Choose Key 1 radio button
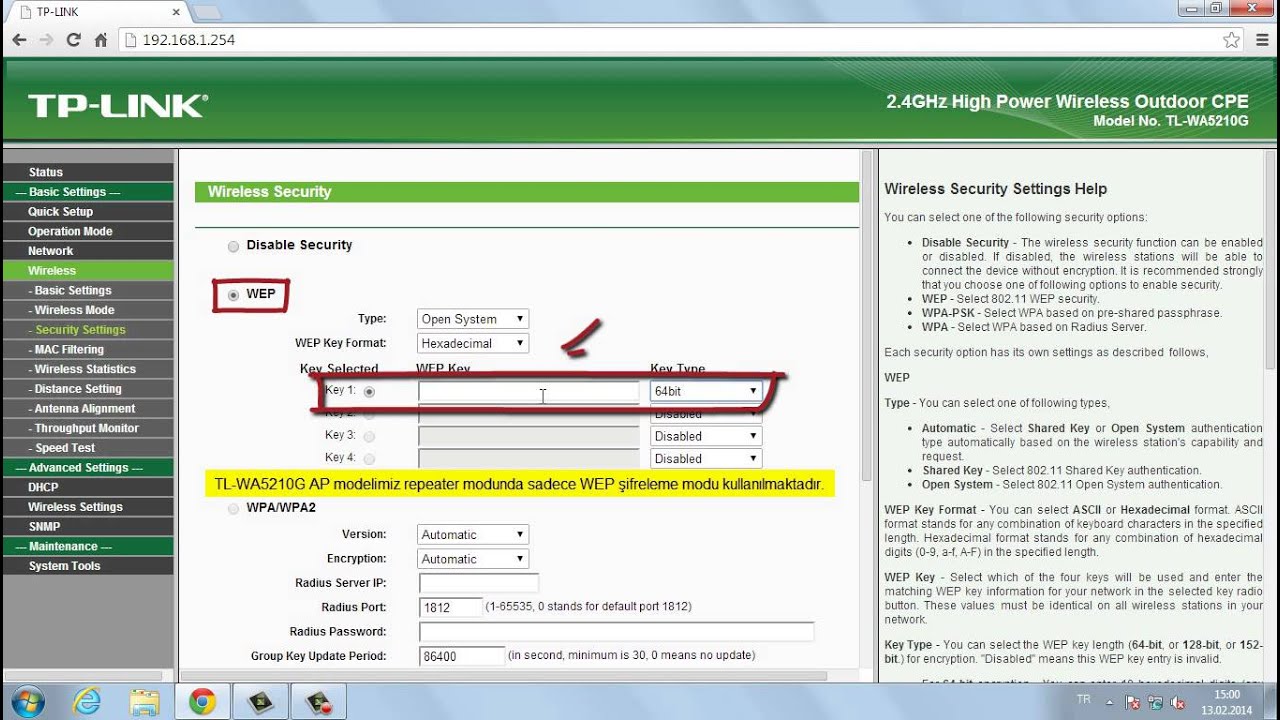 tap(370, 392)
